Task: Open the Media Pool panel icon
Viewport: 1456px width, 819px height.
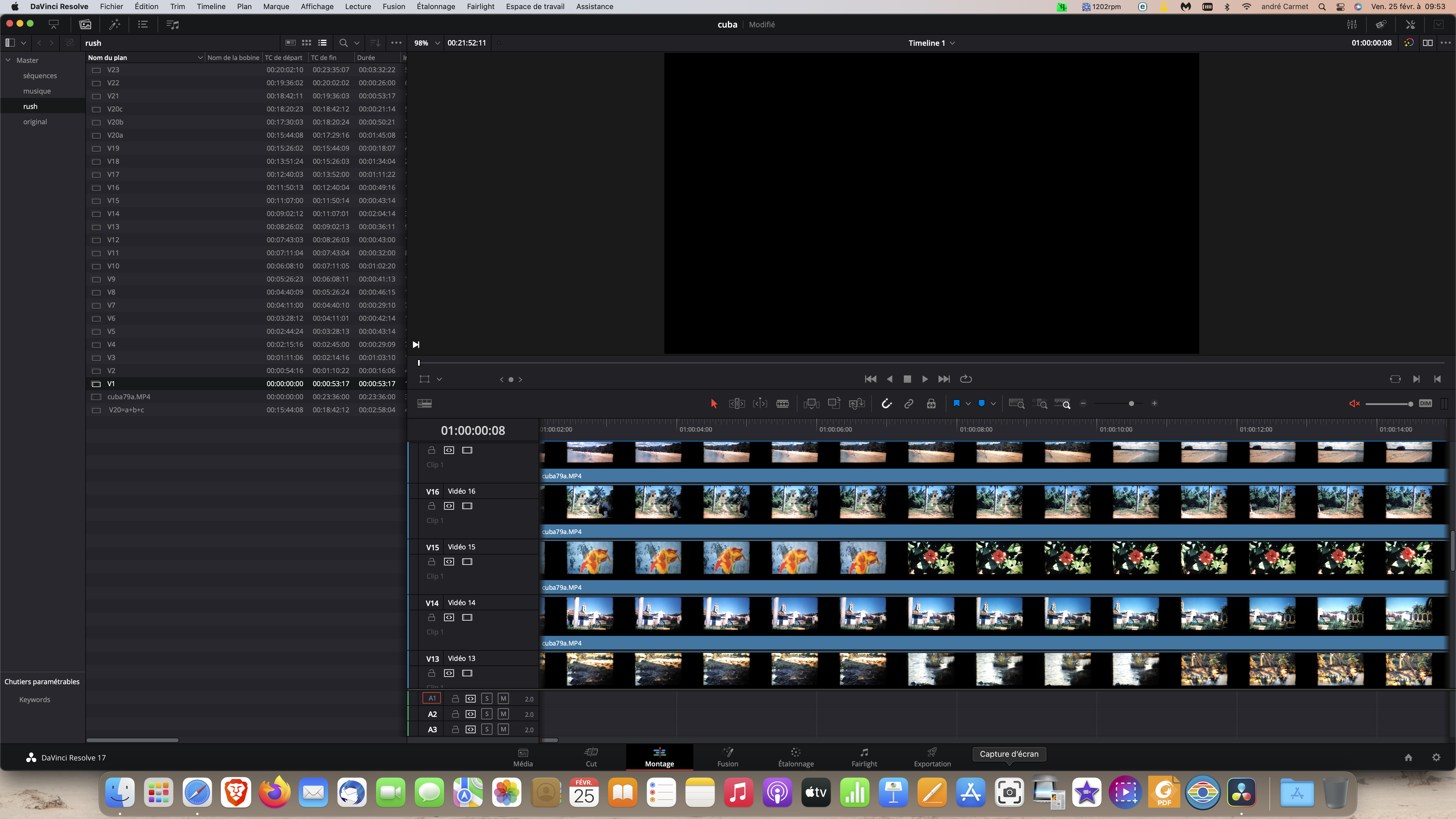Action: click(x=85, y=24)
